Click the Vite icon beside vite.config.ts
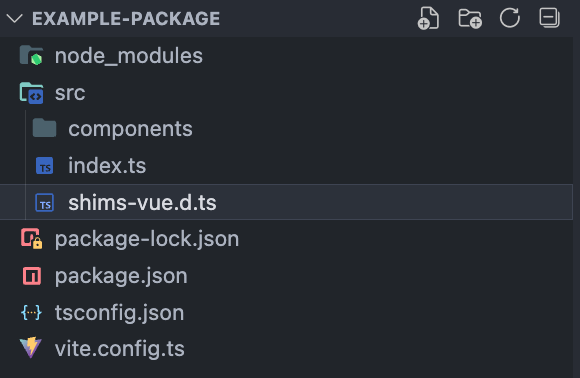580x378 pixels. (31, 348)
